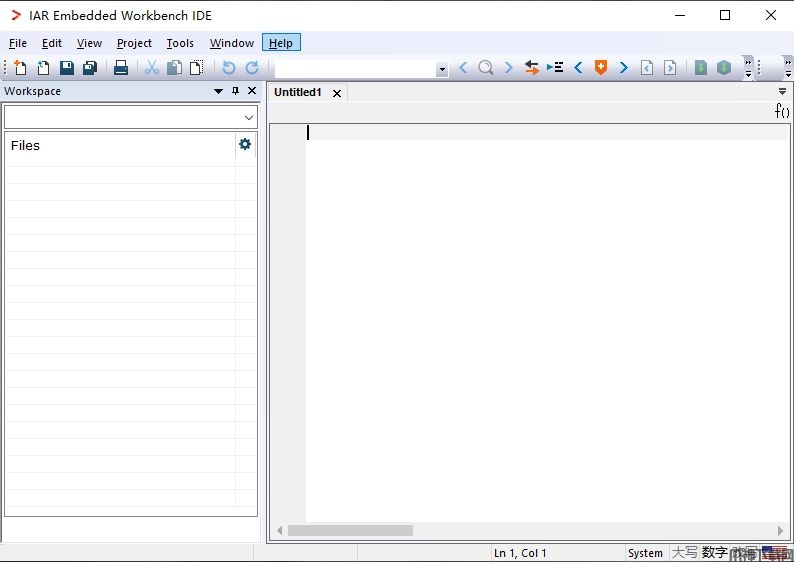Image resolution: width=794 pixels, height=562 pixels.
Task: Undo the last edit via toolbar
Action: [229, 67]
